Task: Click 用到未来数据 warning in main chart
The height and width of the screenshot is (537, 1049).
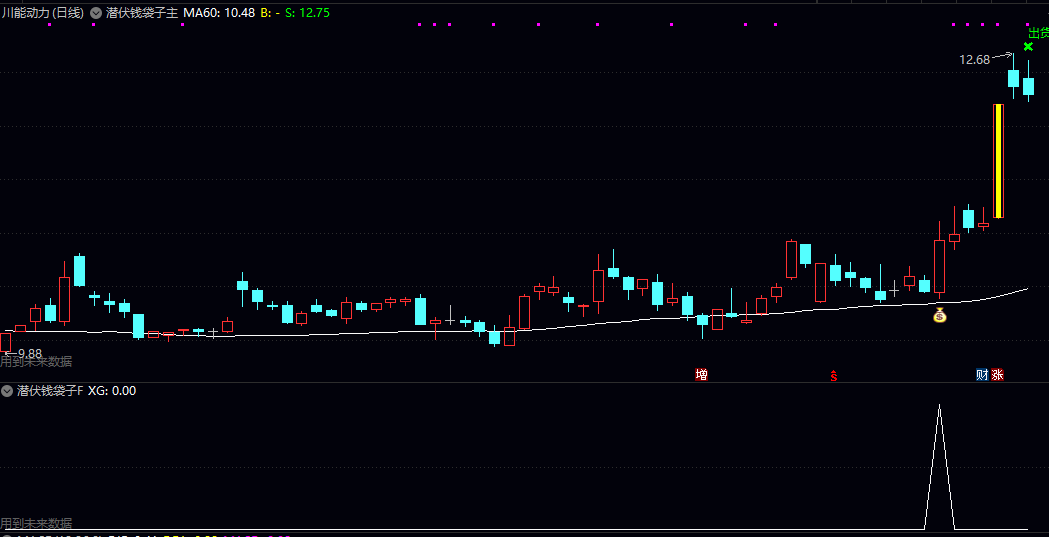Action: [36, 362]
